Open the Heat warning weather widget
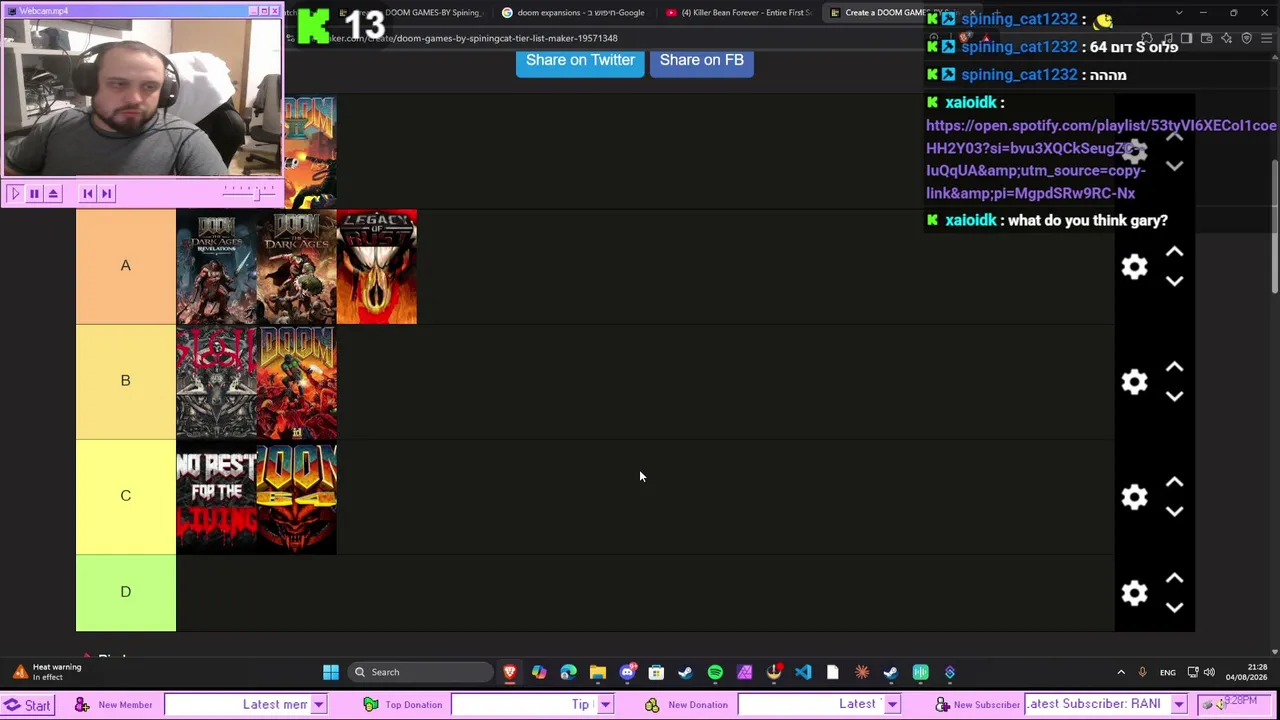This screenshot has width=1280, height=720. click(44, 672)
